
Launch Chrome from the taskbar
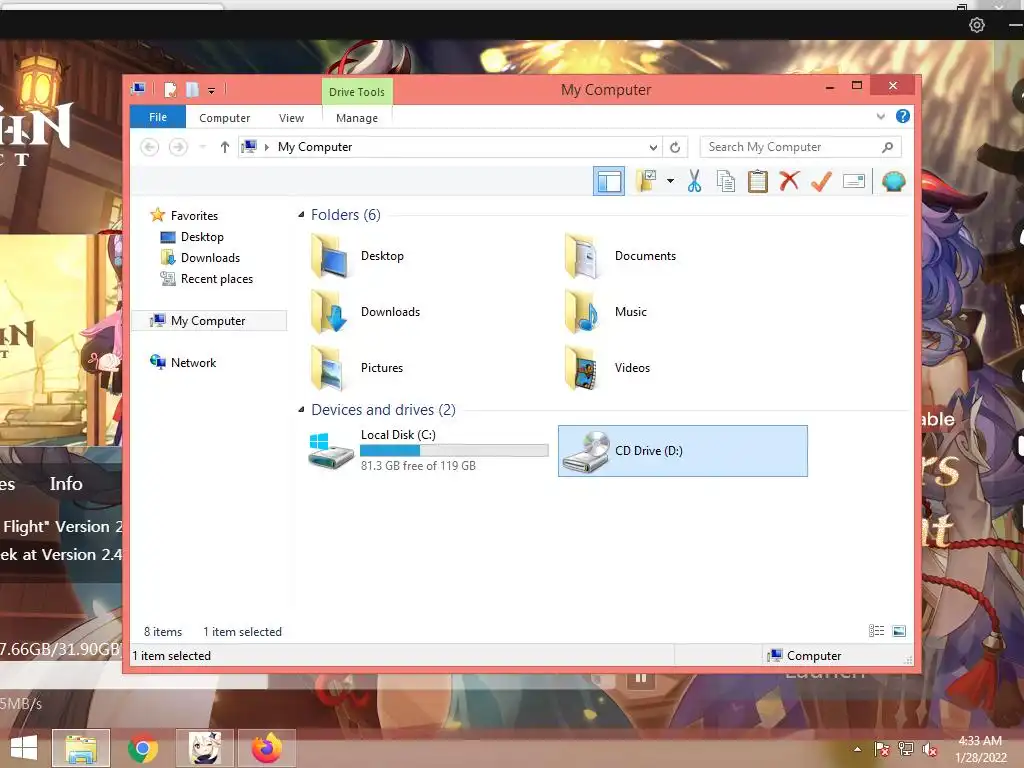143,748
